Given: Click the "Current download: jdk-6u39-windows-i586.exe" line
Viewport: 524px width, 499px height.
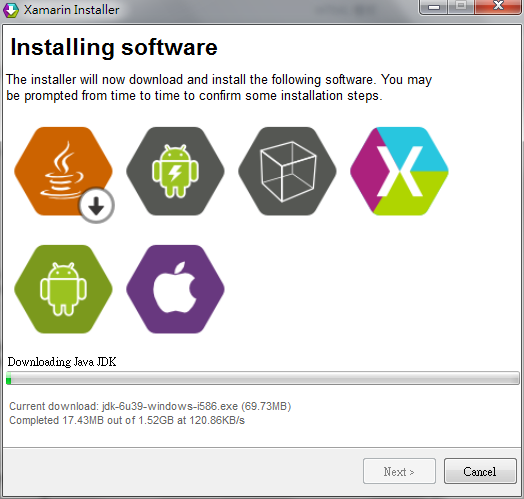Looking at the screenshot, I should coord(150,406).
